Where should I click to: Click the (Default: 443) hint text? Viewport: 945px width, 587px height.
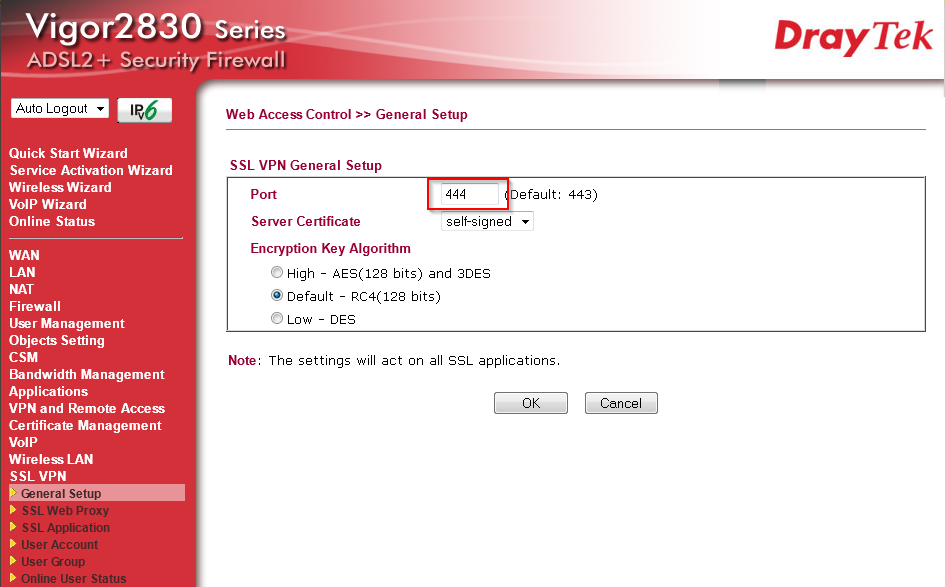551,194
